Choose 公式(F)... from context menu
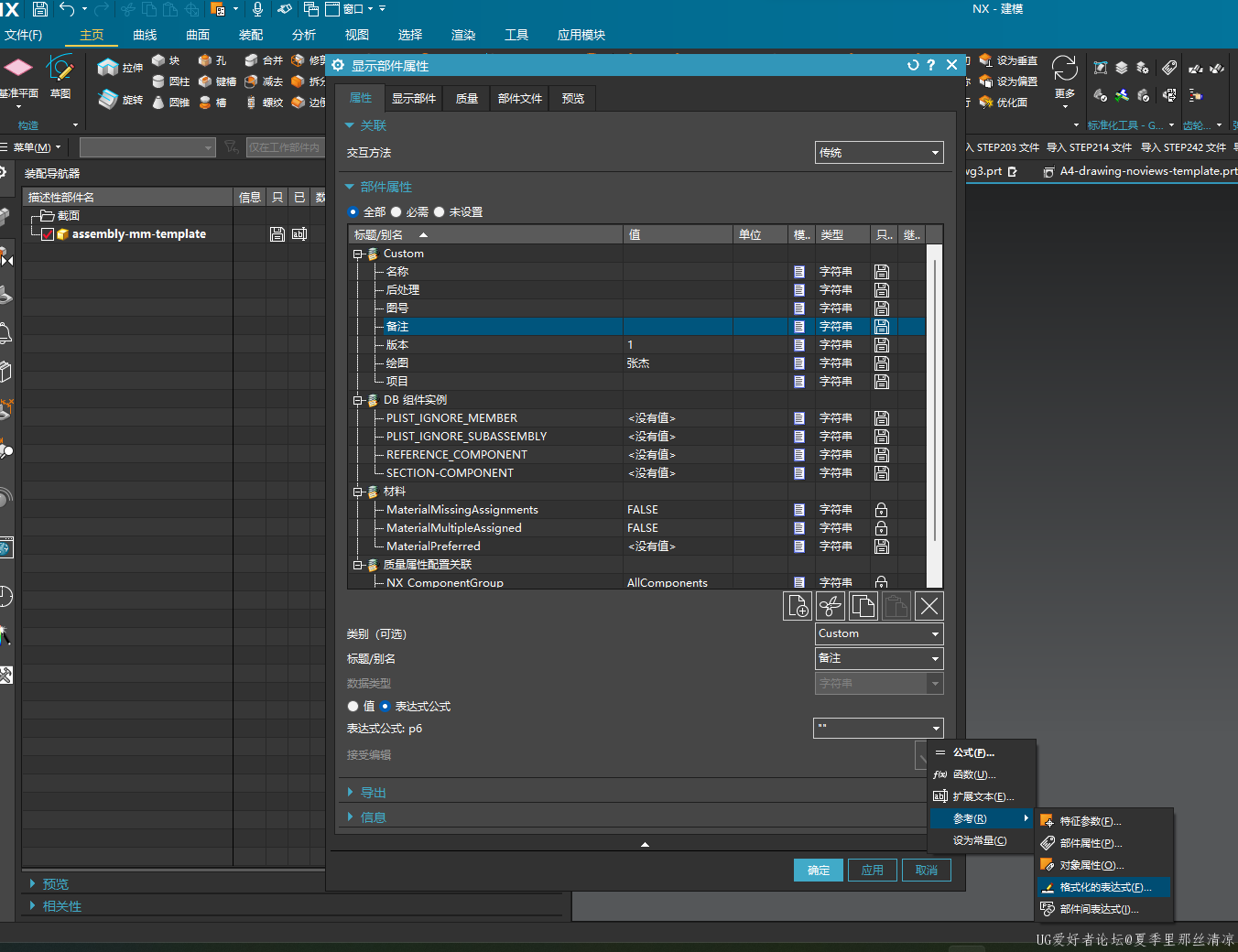 983,752
